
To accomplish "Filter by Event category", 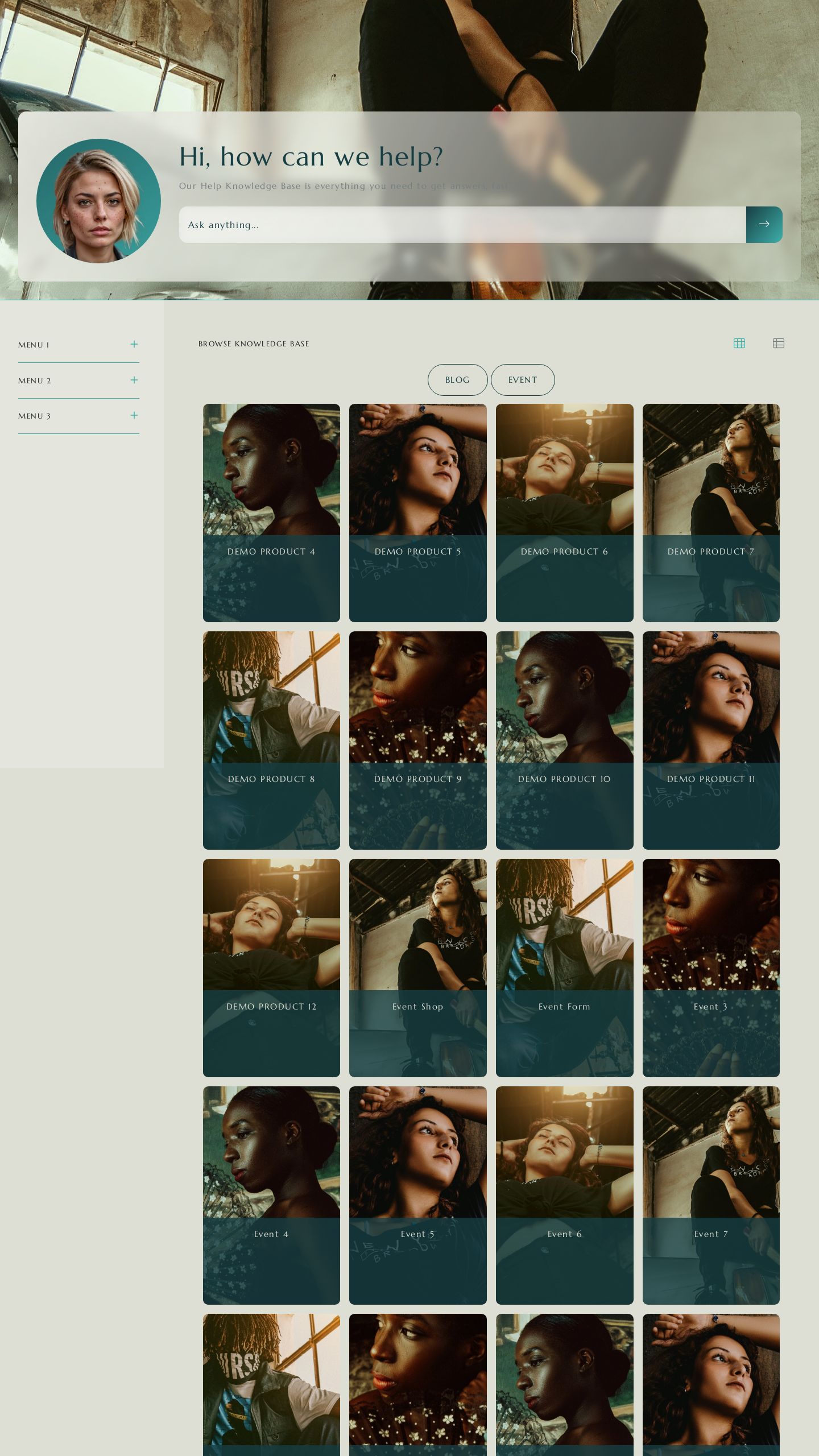I will [x=522, y=379].
